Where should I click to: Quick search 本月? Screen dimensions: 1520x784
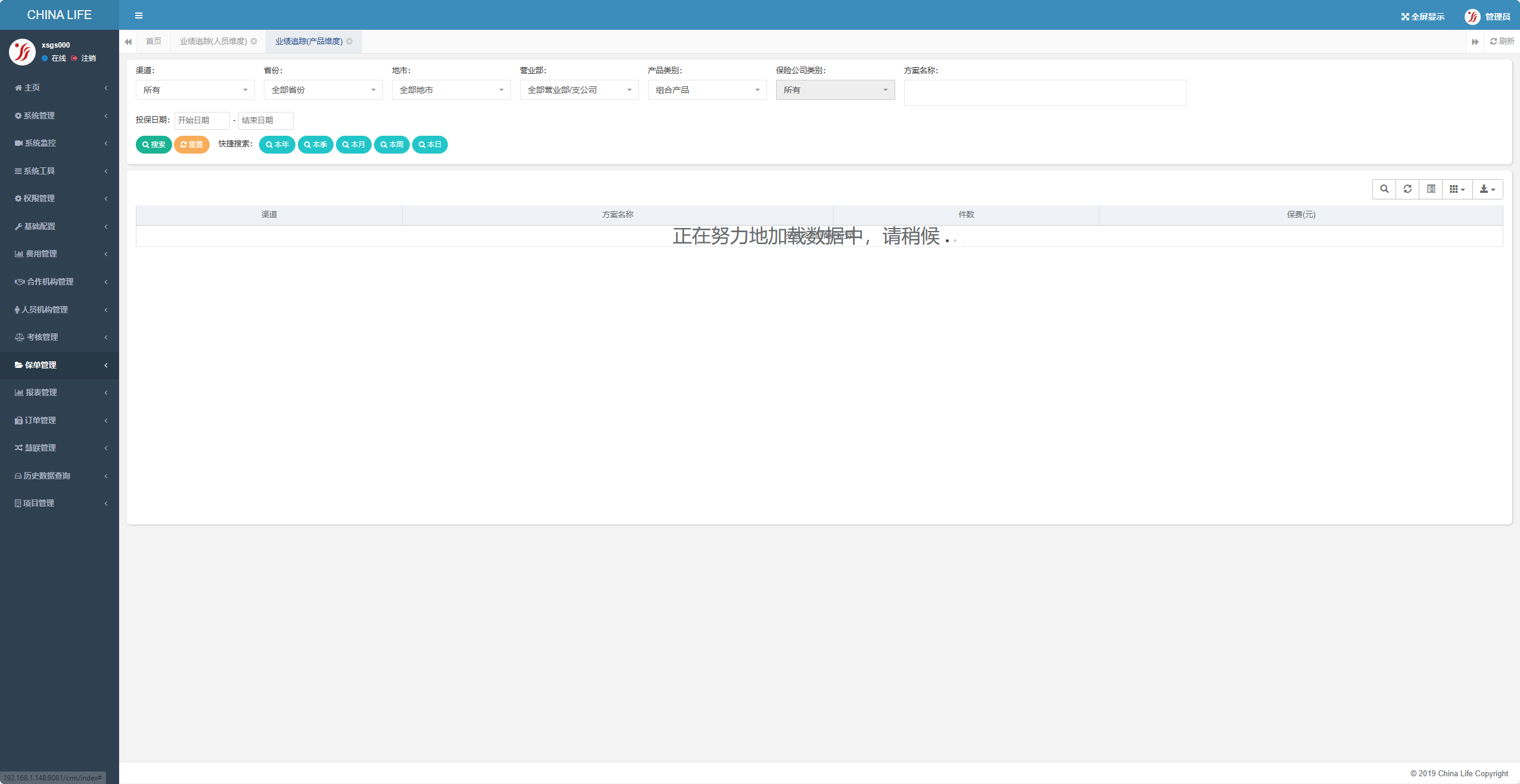tap(354, 145)
